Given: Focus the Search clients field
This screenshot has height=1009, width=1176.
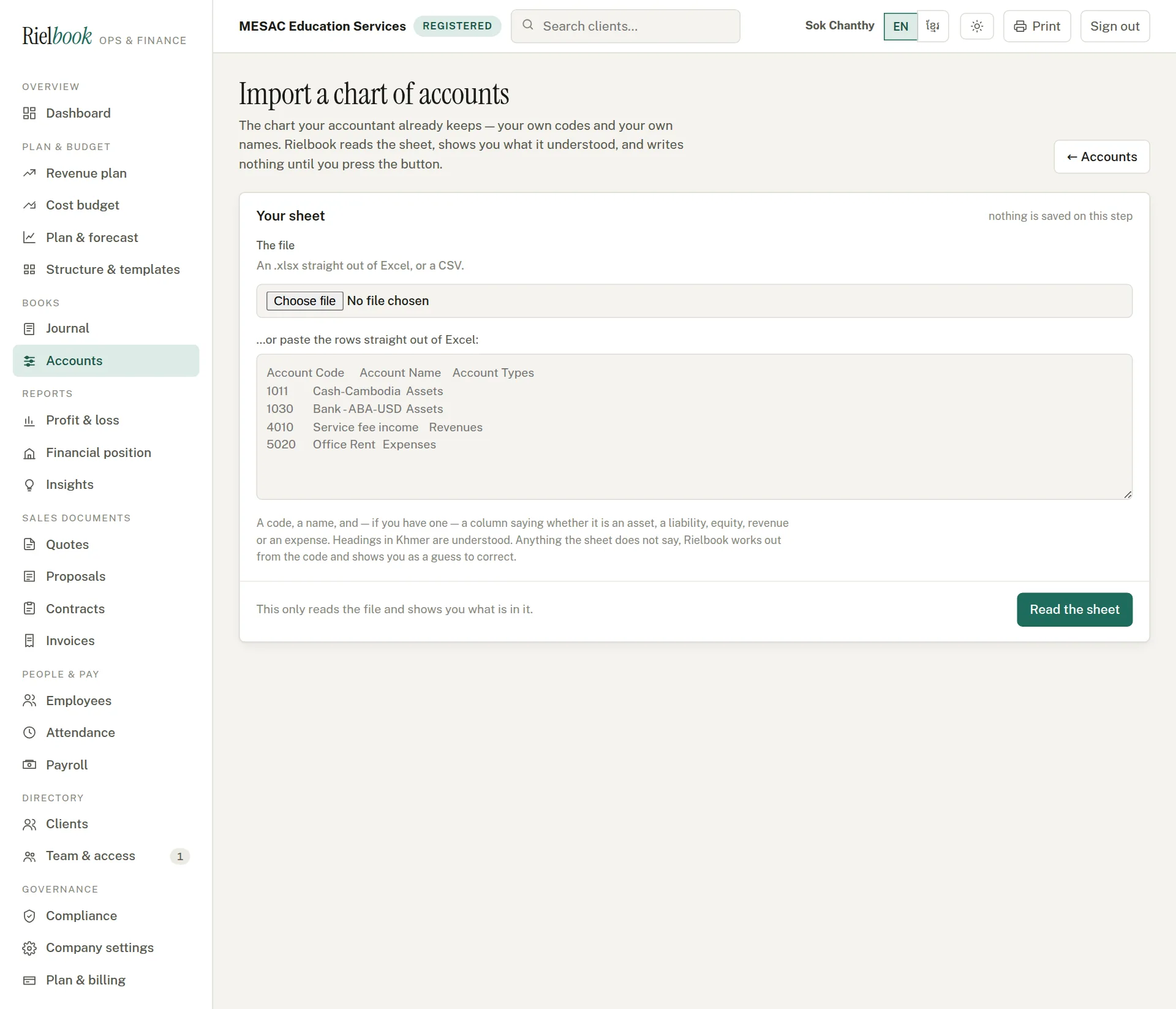Looking at the screenshot, I should tap(625, 26).
